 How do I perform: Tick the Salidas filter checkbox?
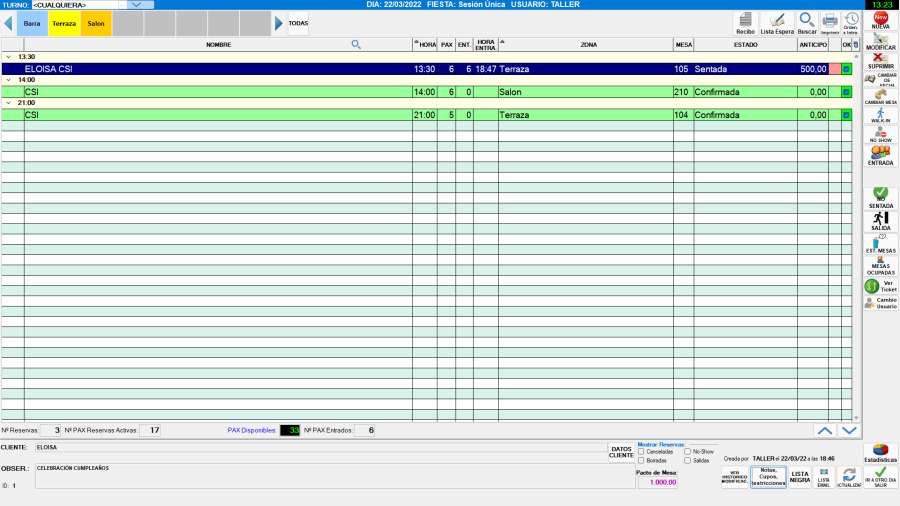(x=687, y=461)
